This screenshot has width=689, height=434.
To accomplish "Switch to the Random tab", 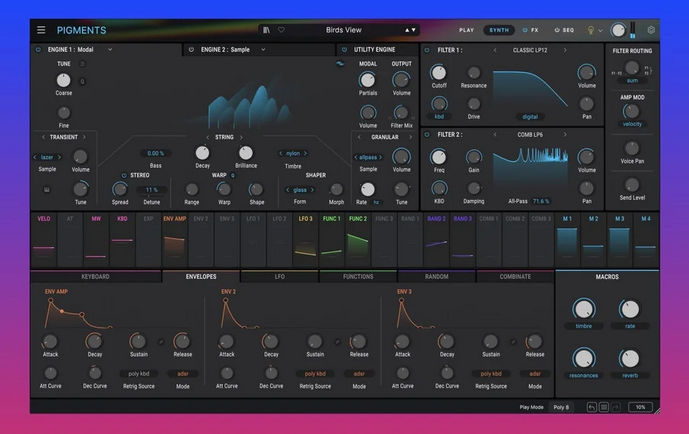I will [x=437, y=277].
